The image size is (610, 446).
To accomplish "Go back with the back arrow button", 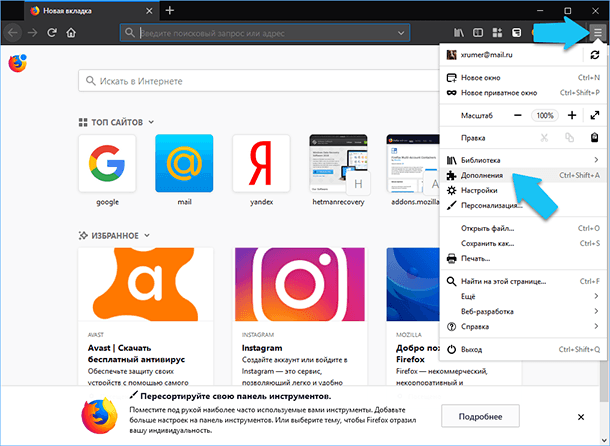I will pyautogui.click(x=13, y=33).
